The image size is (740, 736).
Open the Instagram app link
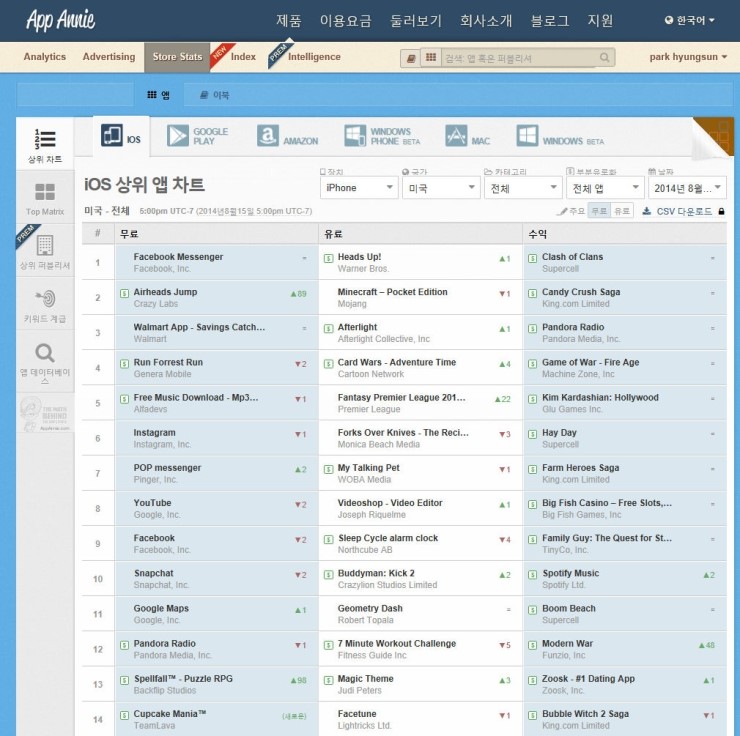click(x=154, y=433)
